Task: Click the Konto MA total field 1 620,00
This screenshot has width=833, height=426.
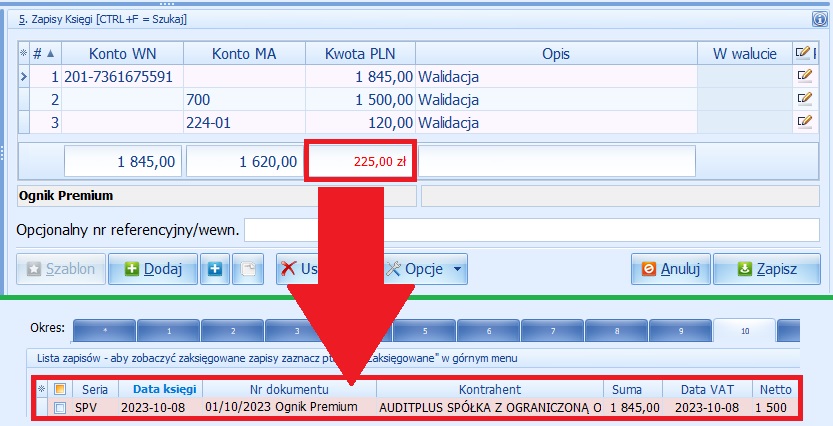Action: pos(243,161)
